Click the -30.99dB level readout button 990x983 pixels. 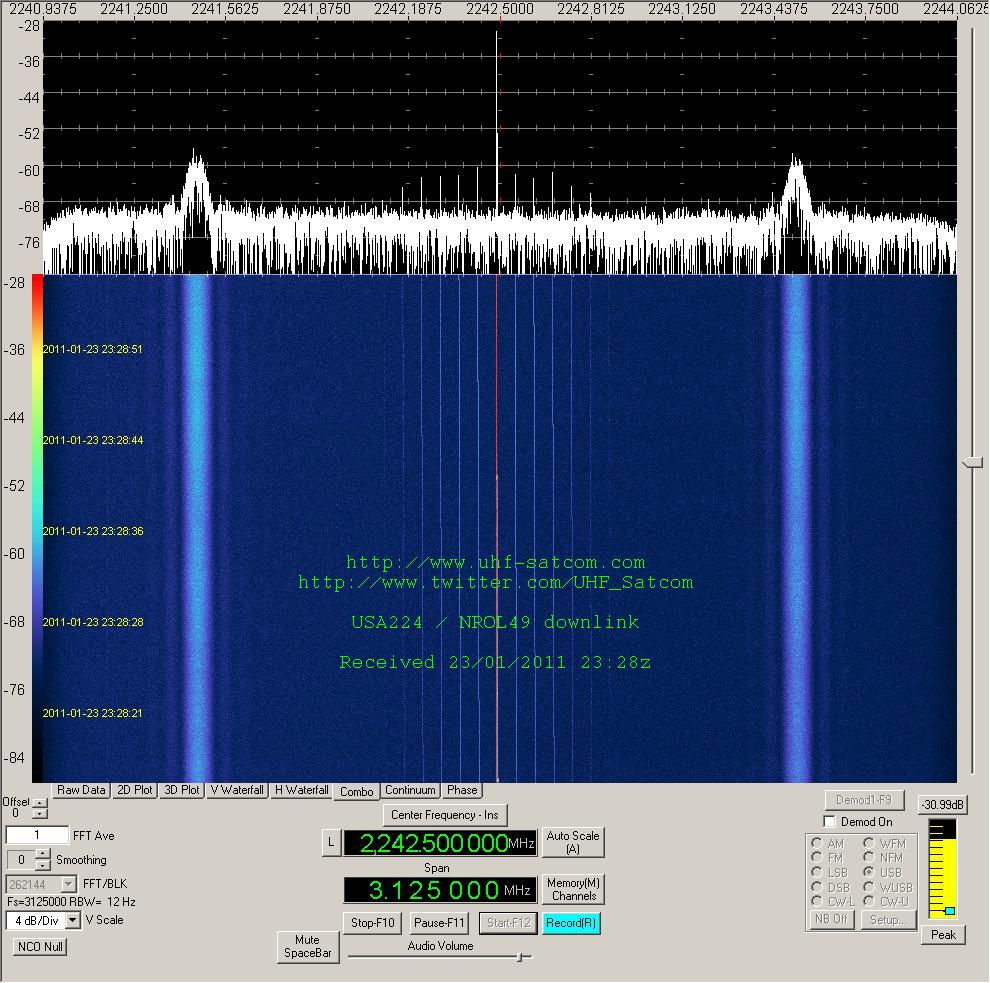pyautogui.click(x=943, y=805)
